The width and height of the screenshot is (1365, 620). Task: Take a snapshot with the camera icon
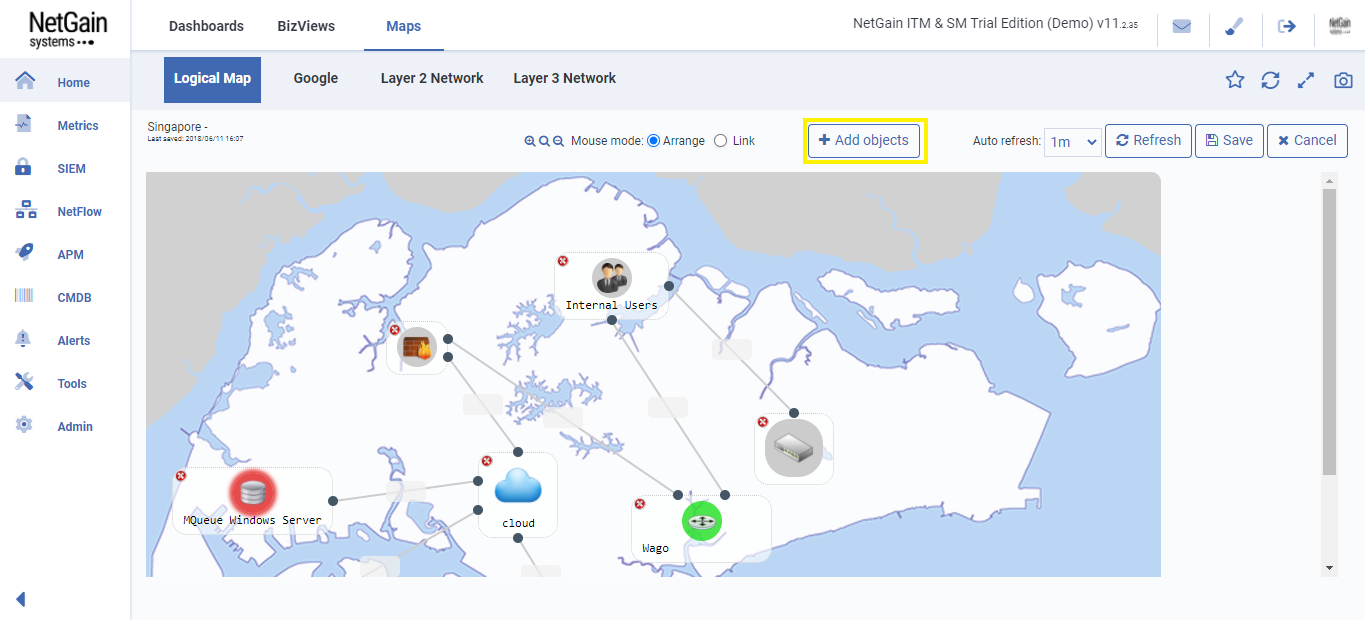1343,80
